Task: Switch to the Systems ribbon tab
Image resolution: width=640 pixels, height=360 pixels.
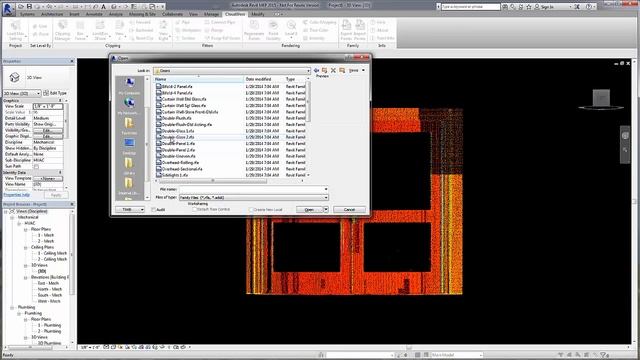Action: click(27, 14)
